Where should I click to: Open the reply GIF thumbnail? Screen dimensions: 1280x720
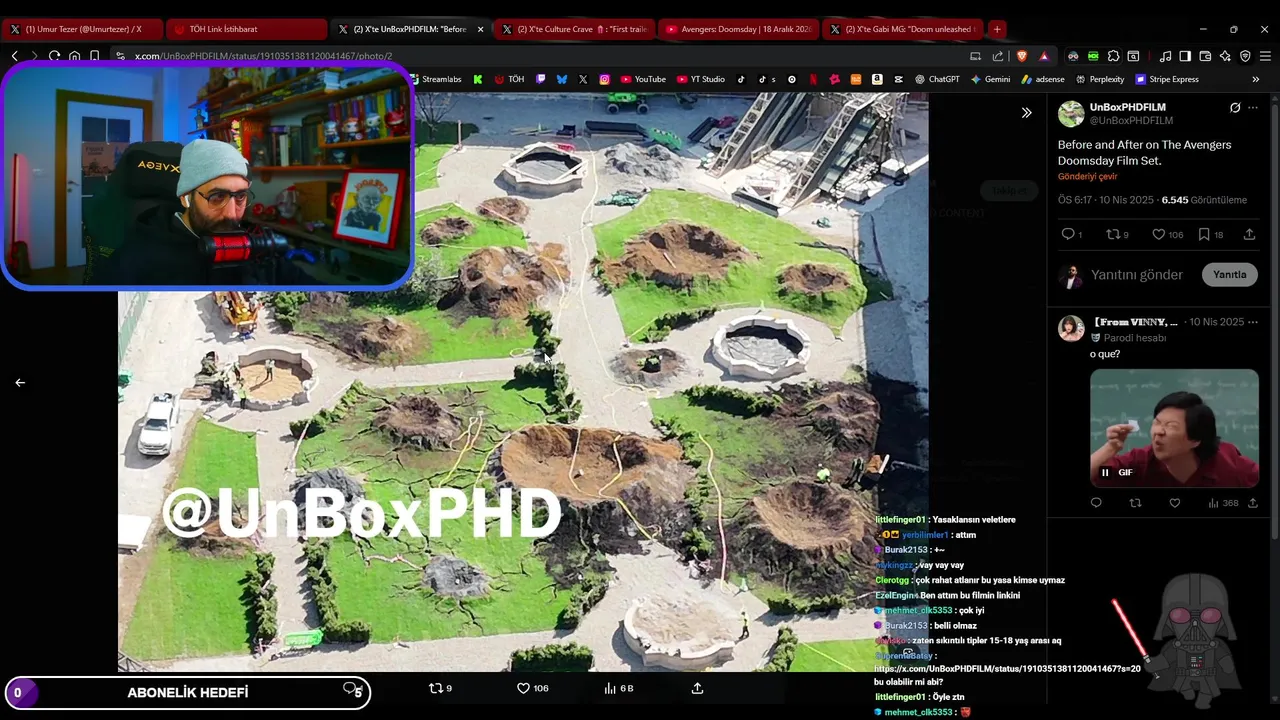click(x=1174, y=427)
